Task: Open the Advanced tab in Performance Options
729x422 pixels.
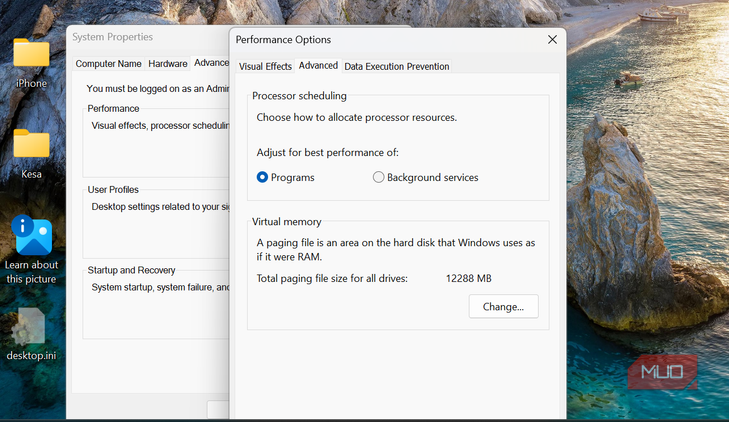Action: coord(318,66)
